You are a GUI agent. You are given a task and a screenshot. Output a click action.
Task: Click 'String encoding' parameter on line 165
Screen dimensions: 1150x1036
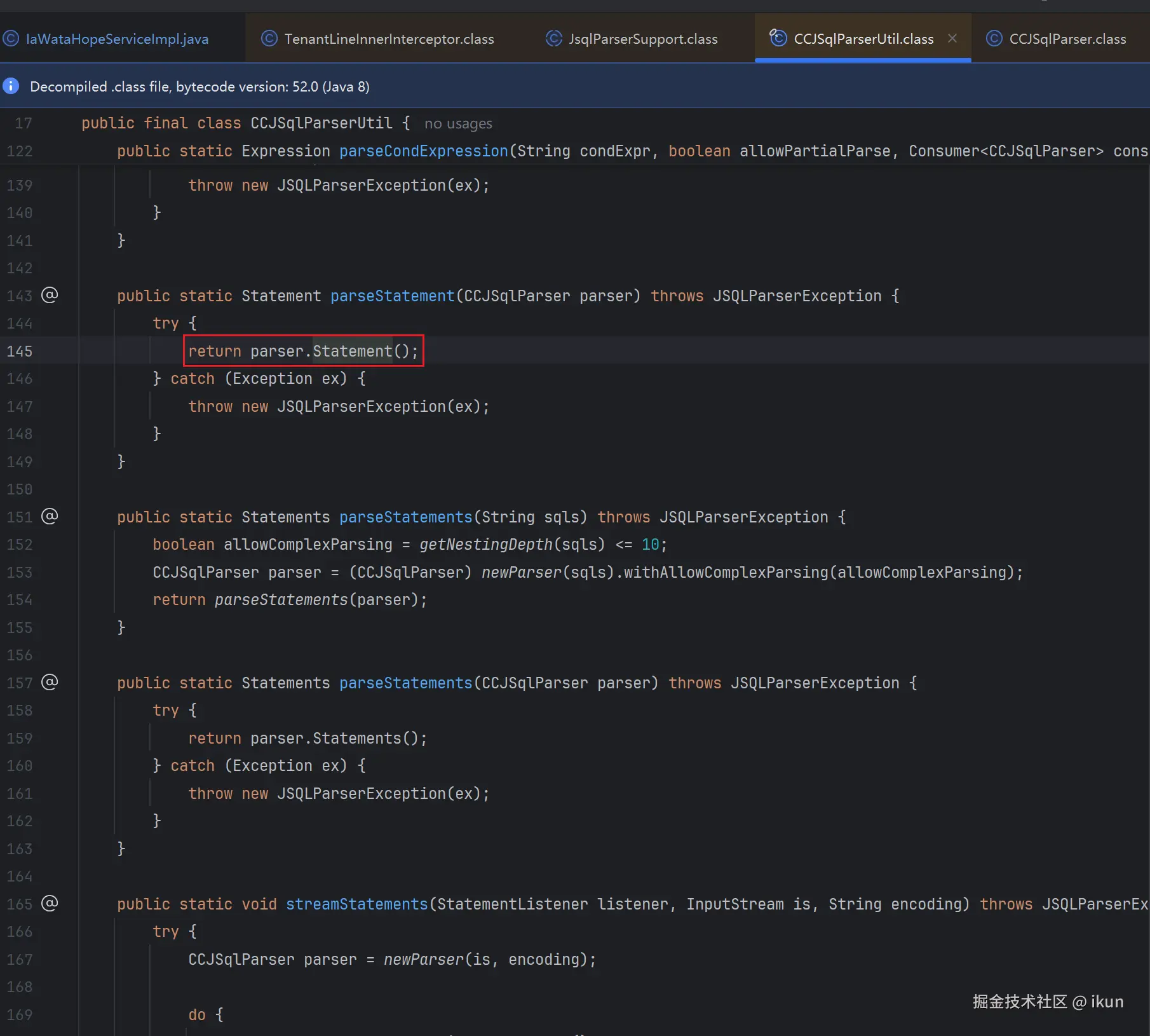(895, 904)
